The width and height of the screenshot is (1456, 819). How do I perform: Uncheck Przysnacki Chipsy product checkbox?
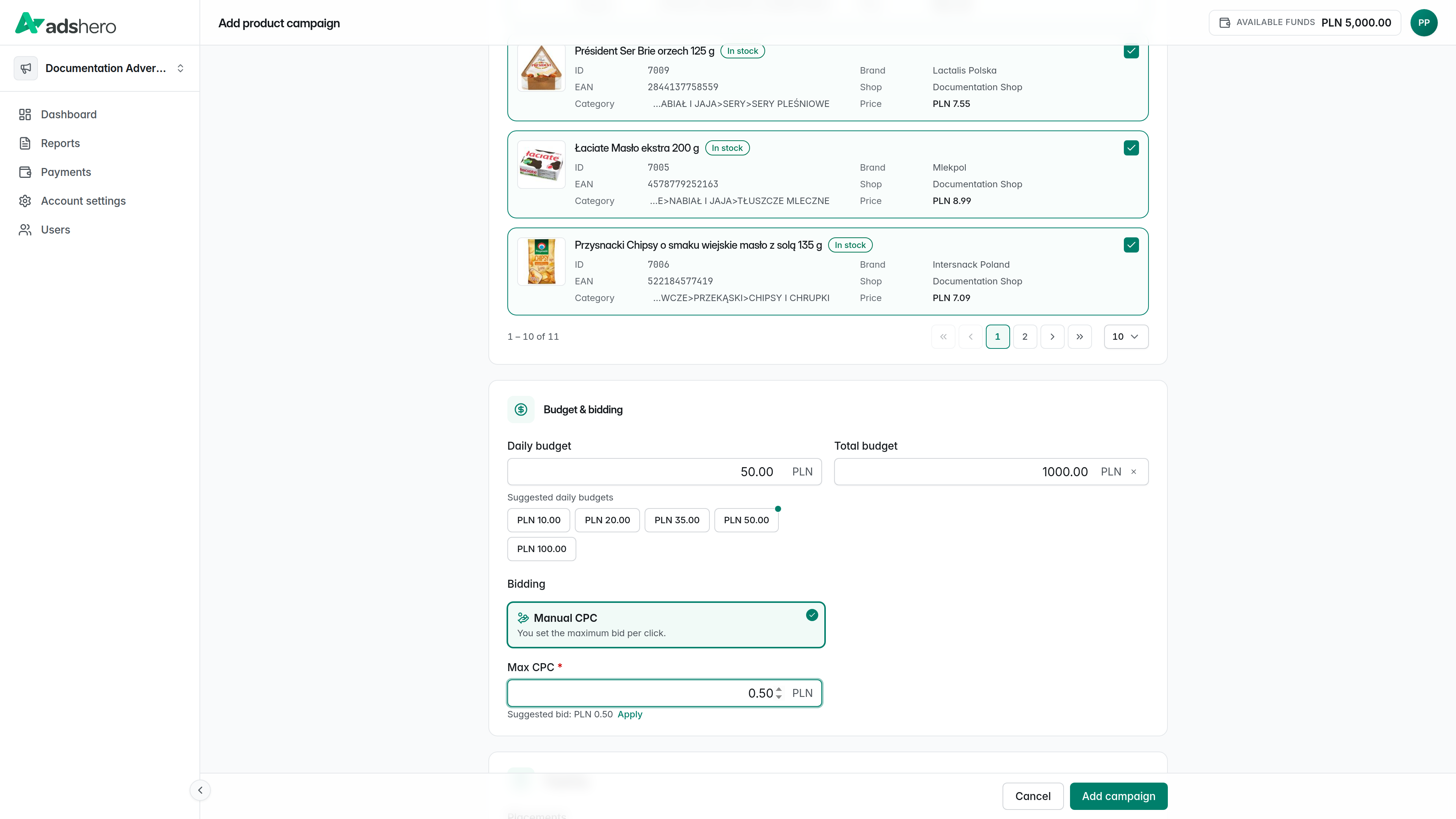coord(1131,245)
